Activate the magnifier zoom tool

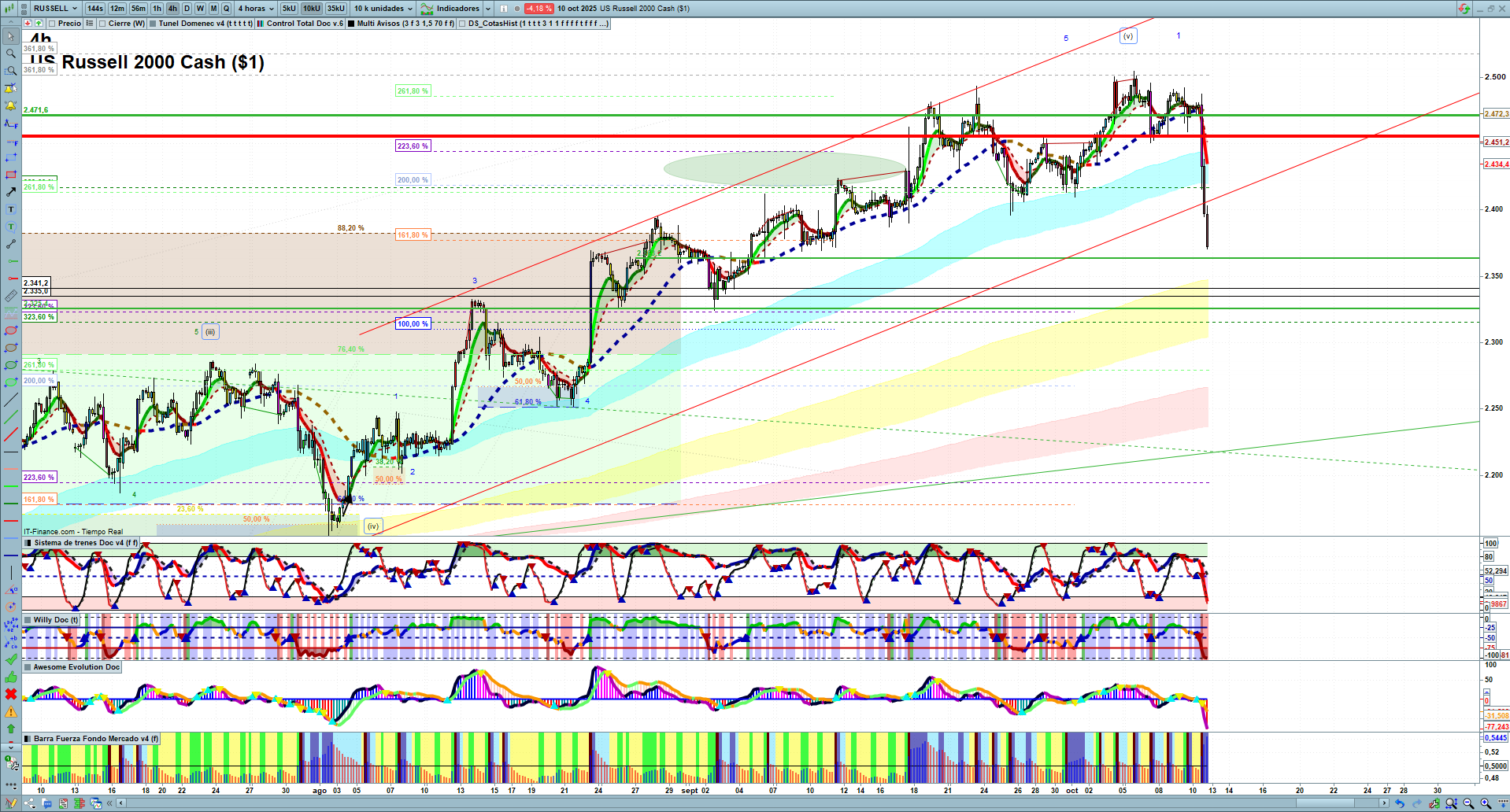pyautogui.click(x=11, y=54)
